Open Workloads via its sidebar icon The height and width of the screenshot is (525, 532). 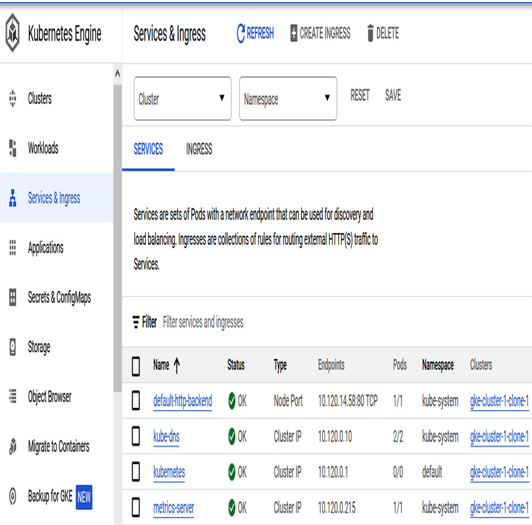pyautogui.click(x=13, y=148)
